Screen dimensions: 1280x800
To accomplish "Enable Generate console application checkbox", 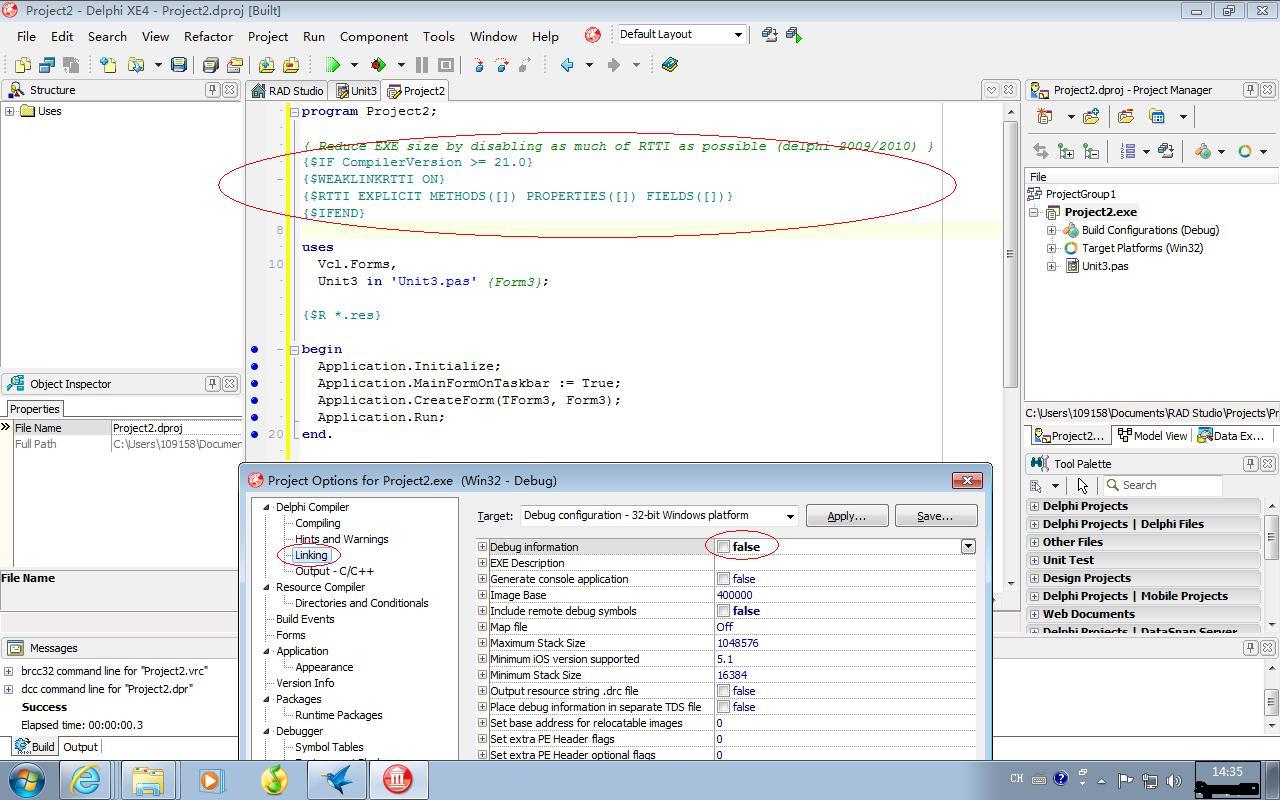I will (x=723, y=579).
